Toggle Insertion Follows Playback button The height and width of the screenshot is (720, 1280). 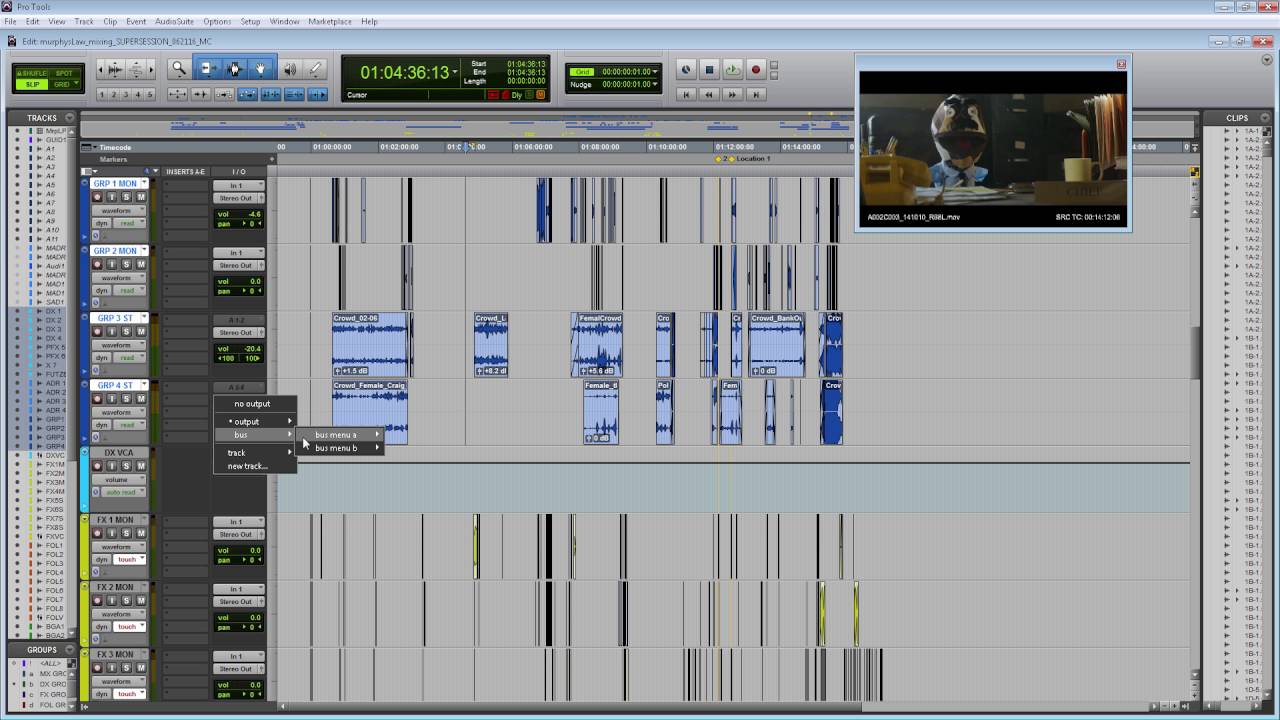(x=318, y=94)
